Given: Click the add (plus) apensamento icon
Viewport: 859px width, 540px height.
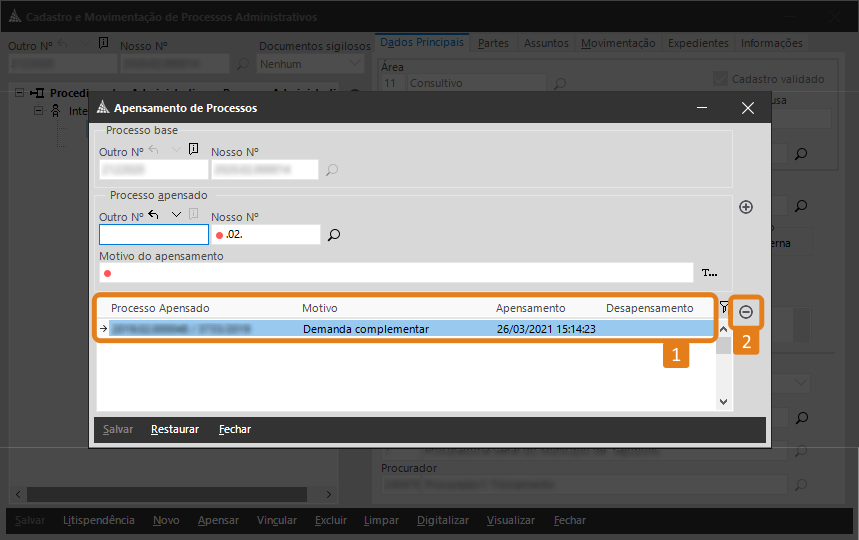Looking at the screenshot, I should point(745,207).
